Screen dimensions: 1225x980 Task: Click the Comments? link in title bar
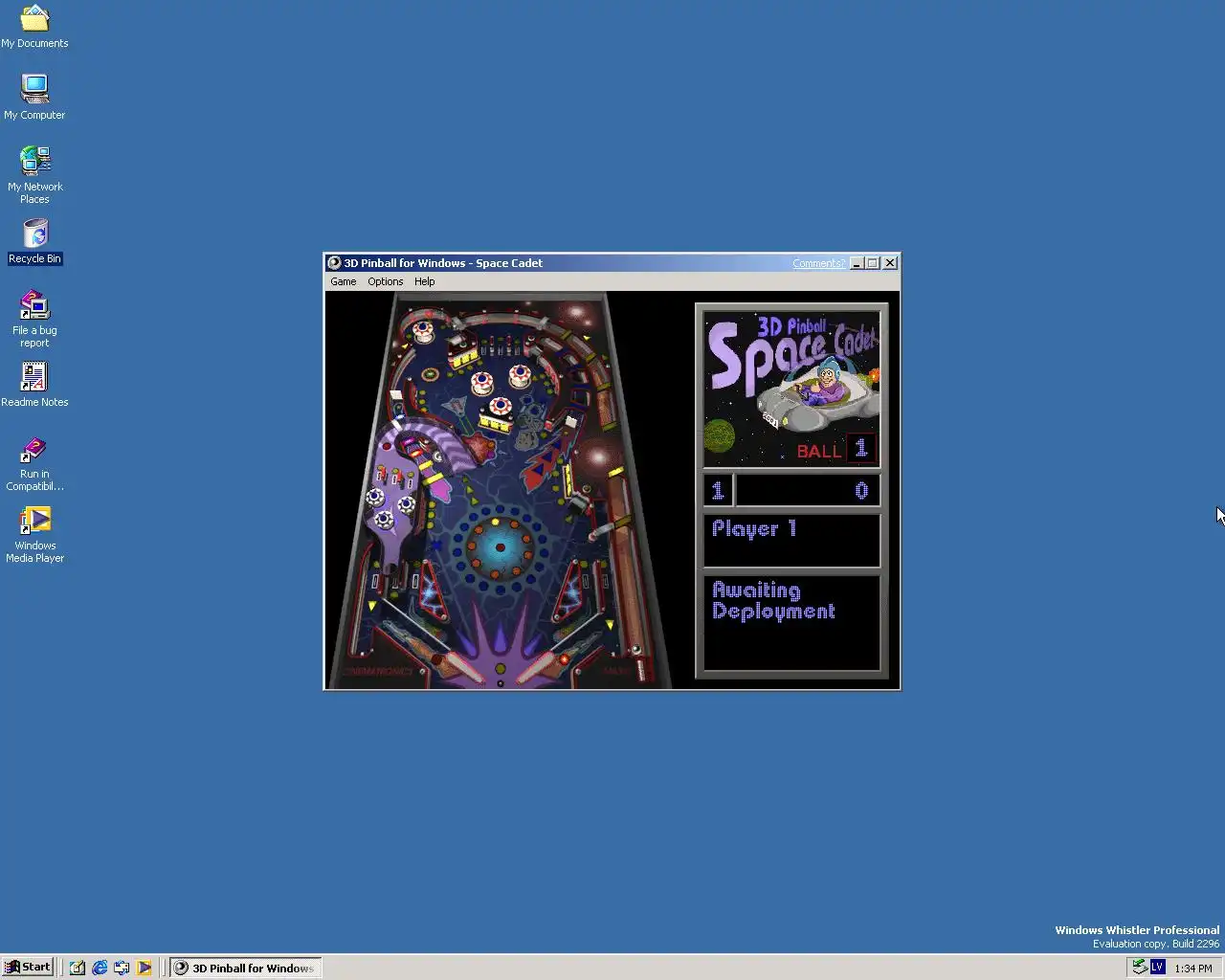(x=818, y=263)
